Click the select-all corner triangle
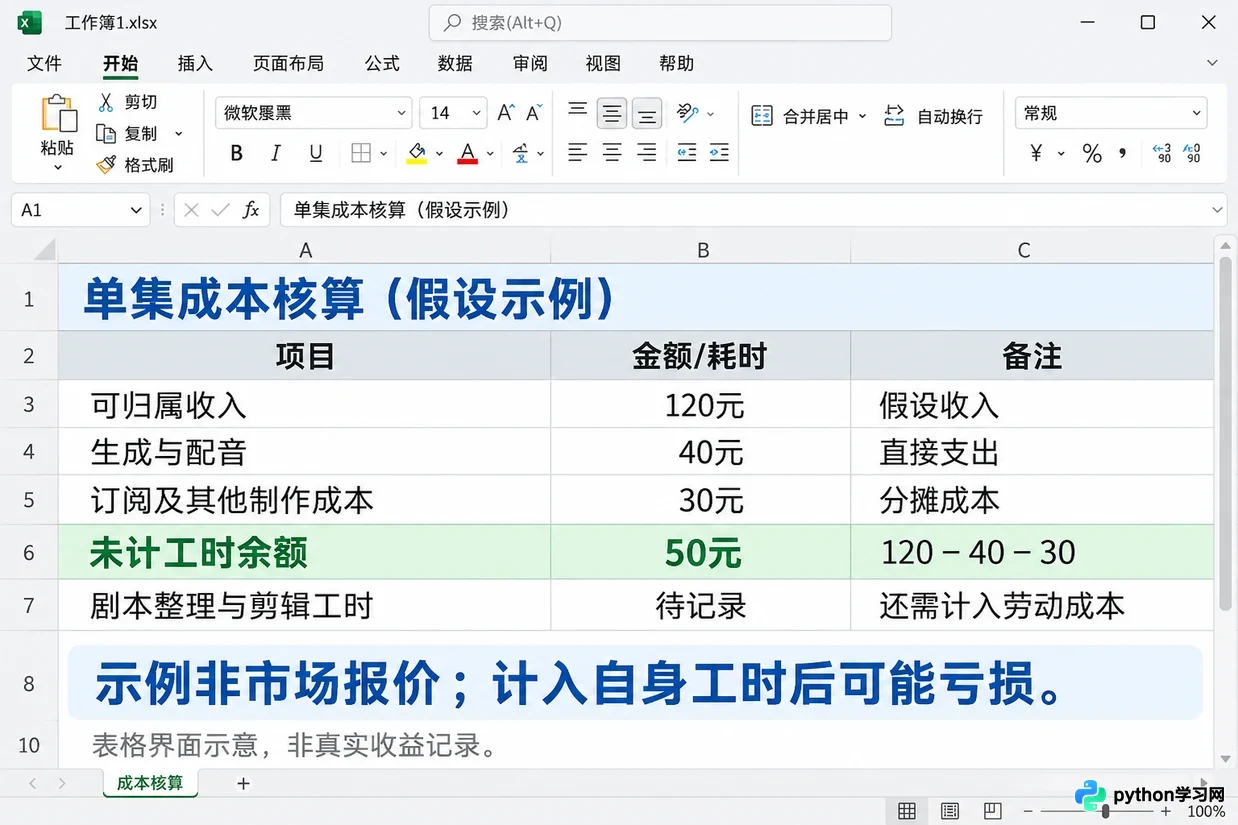The image size is (1238, 825). pos(45,251)
